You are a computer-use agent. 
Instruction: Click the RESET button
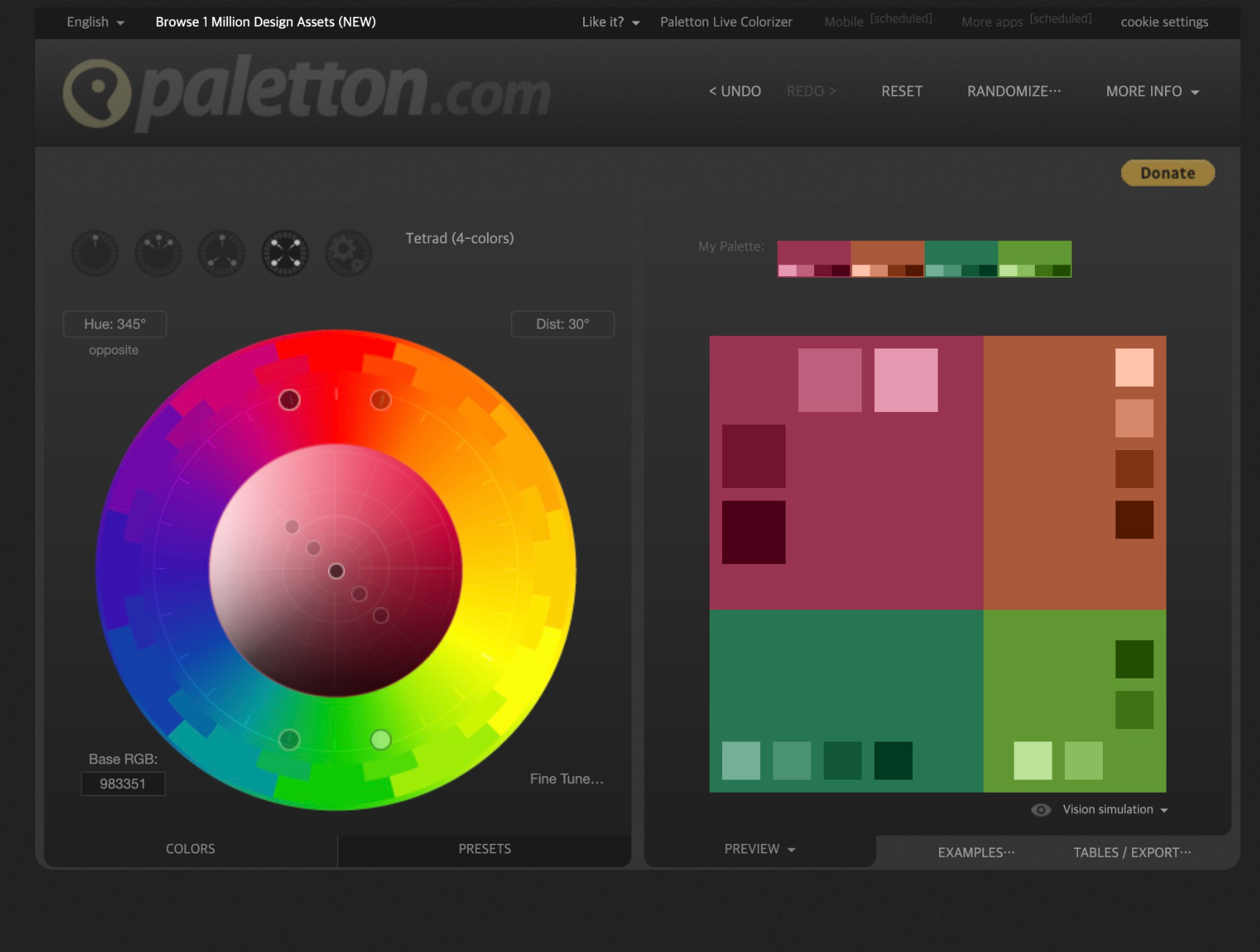click(902, 91)
